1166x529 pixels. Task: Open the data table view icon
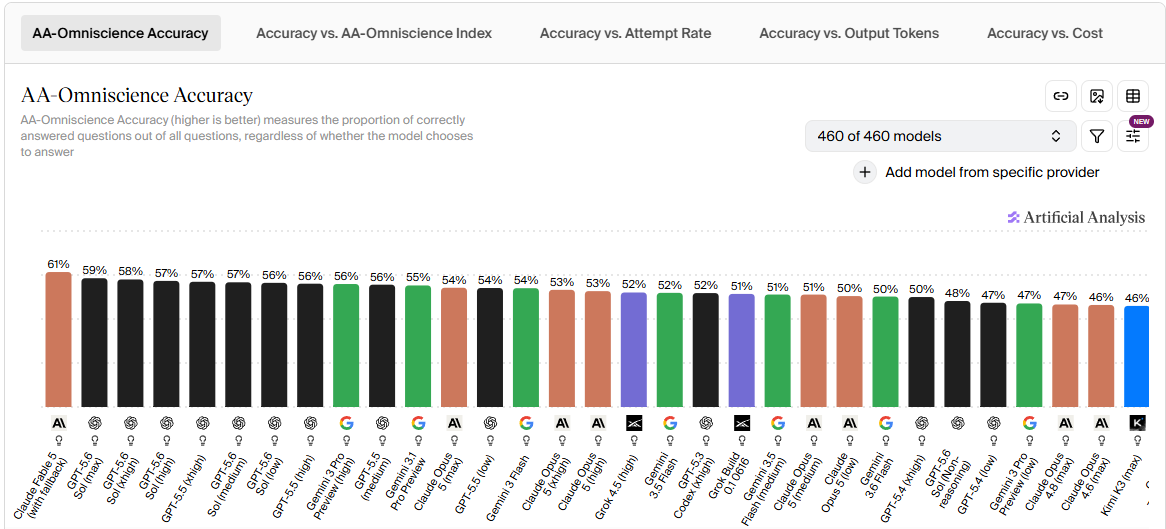[x=1133, y=96]
